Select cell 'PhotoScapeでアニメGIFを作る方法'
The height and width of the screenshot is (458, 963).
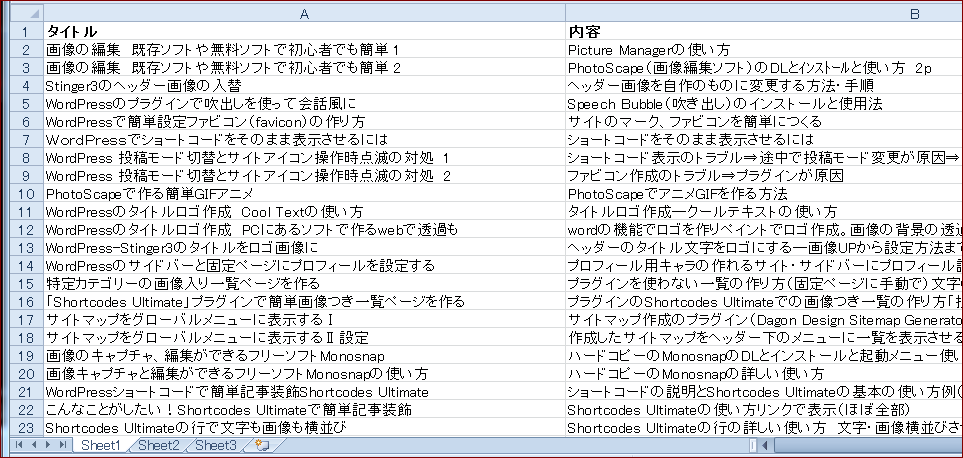[764, 193]
